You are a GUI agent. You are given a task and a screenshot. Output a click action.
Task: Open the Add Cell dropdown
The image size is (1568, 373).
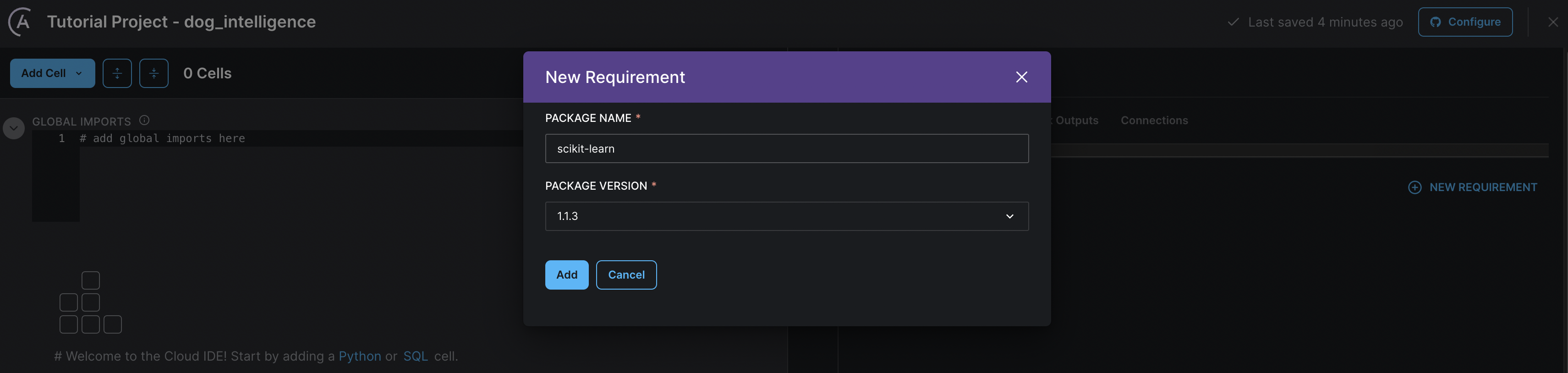pos(52,74)
